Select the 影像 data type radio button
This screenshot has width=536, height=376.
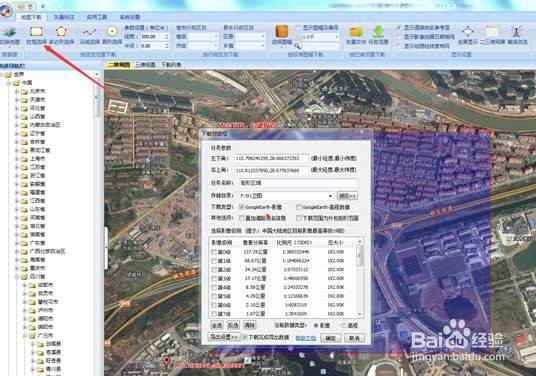(x=316, y=325)
